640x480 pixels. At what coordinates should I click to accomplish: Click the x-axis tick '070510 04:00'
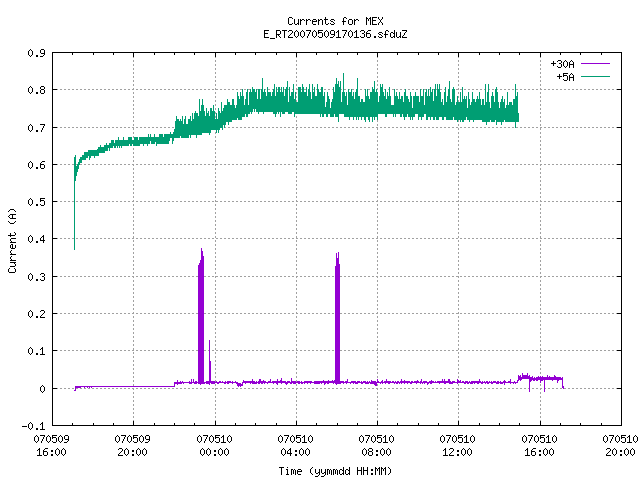coord(295,445)
